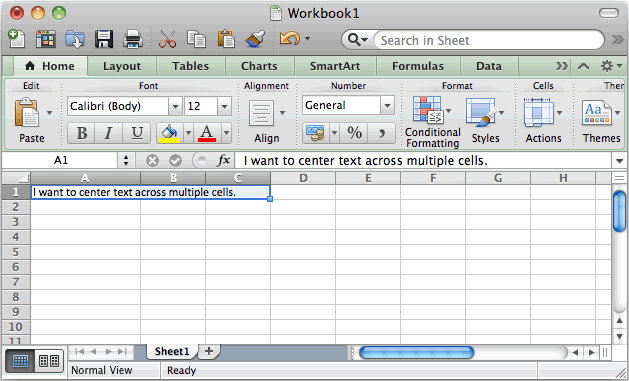The width and height of the screenshot is (629, 381).
Task: Open ribbon settings gear menu
Action: point(611,66)
